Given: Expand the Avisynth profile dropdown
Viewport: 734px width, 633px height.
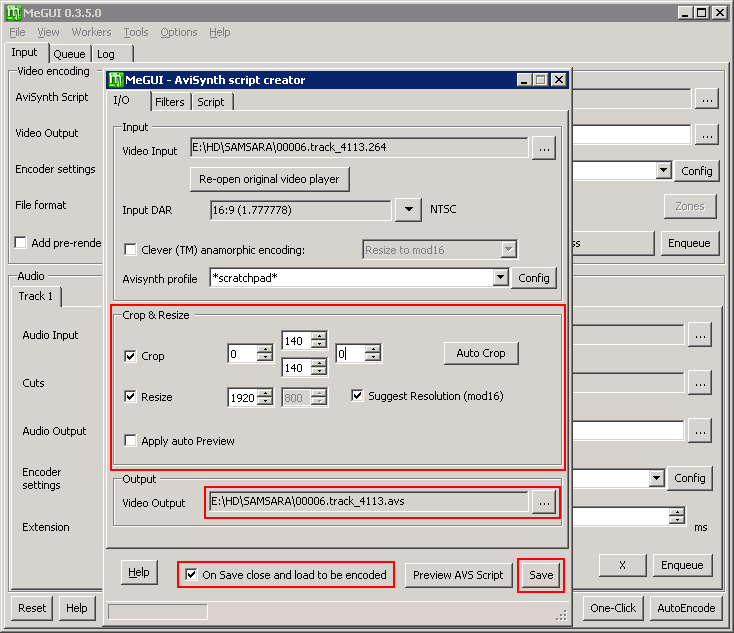Looking at the screenshot, I should tap(501, 278).
